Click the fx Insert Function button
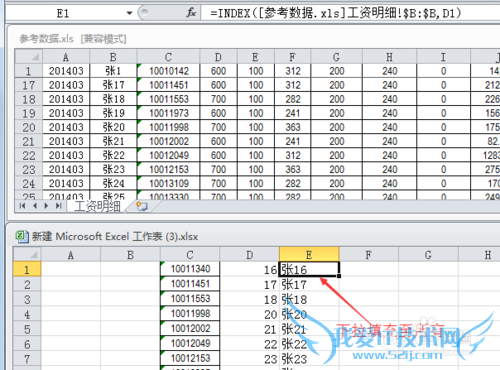500x370 pixels. click(x=191, y=13)
